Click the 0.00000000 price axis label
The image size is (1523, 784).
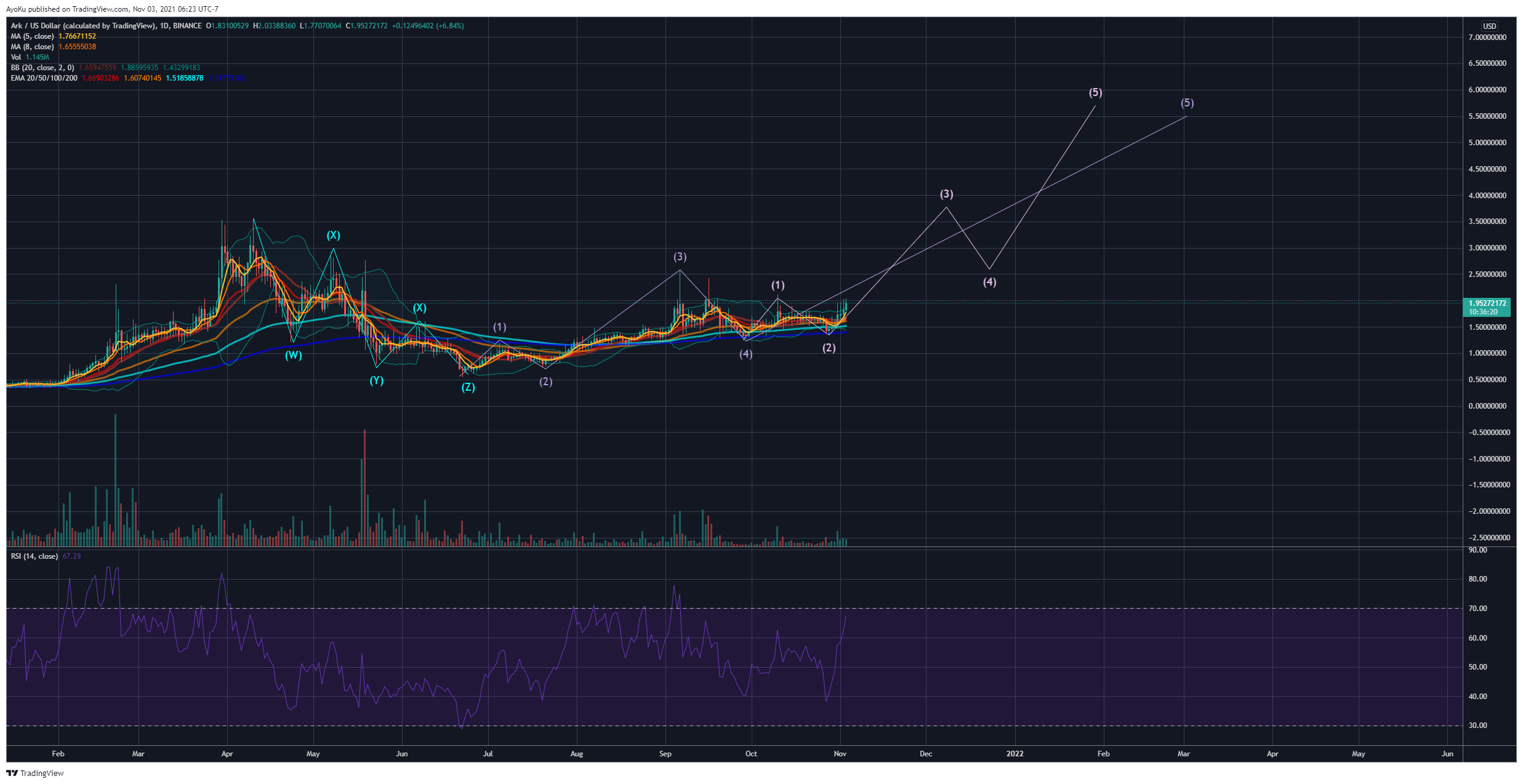pyautogui.click(x=1487, y=406)
